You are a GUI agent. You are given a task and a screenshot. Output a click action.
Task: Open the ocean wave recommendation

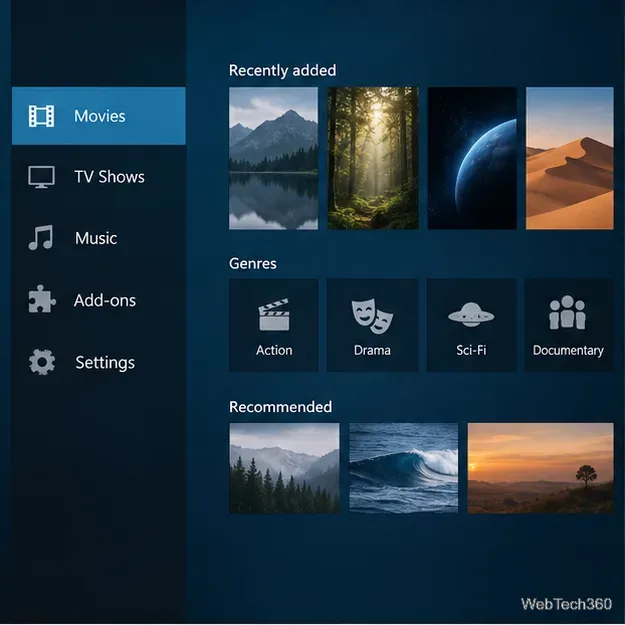404,468
